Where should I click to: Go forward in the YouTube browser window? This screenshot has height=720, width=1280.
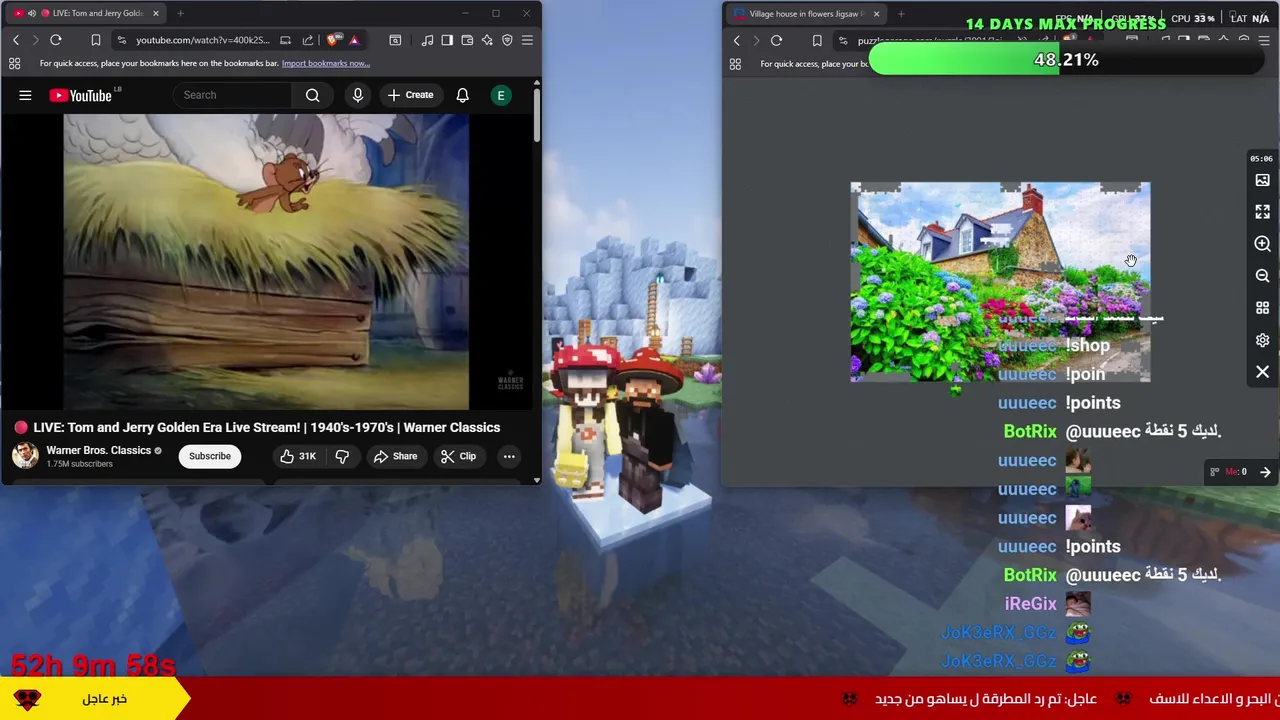click(x=35, y=40)
